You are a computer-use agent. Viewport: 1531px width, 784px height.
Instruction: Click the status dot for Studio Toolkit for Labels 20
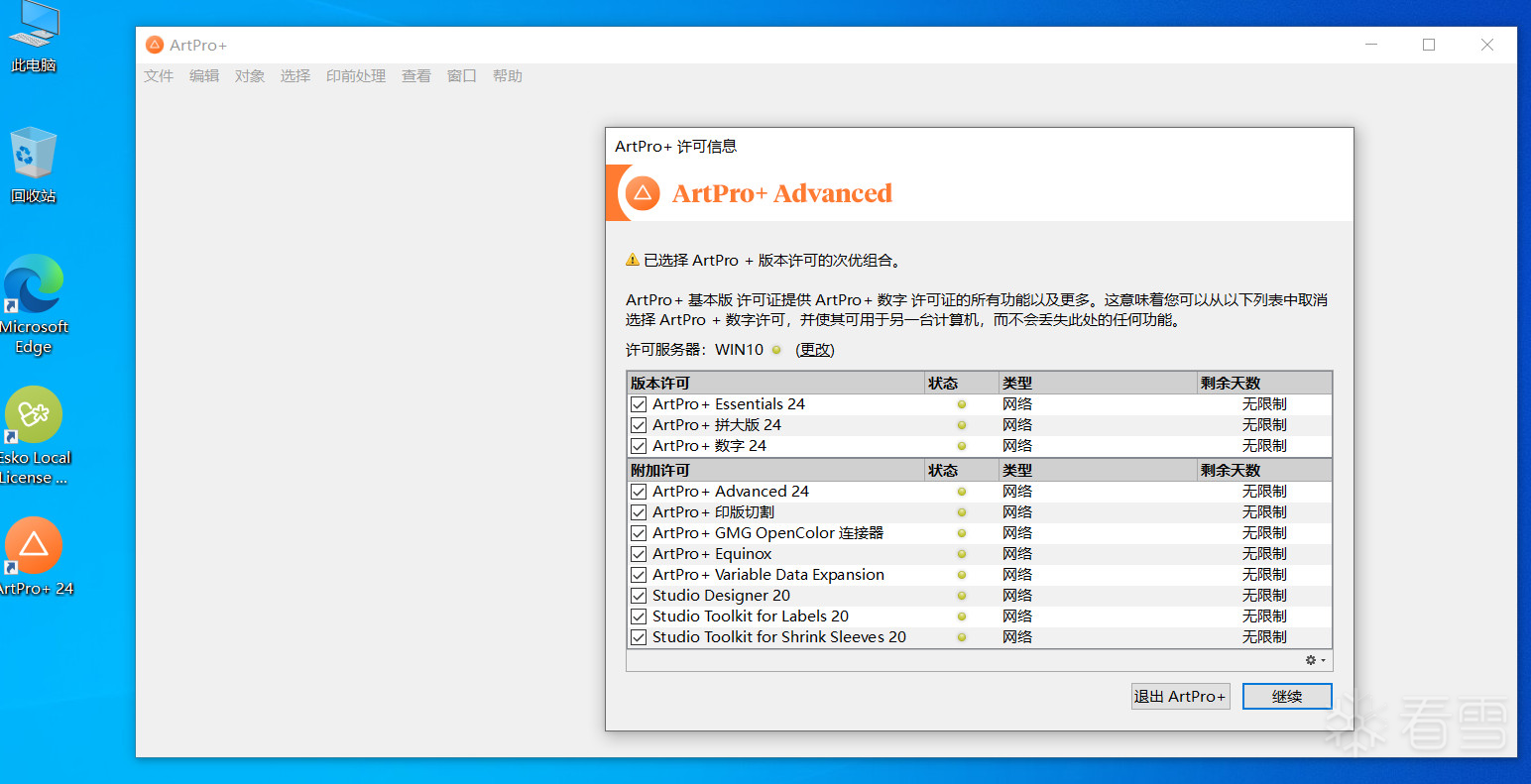[x=961, y=616]
